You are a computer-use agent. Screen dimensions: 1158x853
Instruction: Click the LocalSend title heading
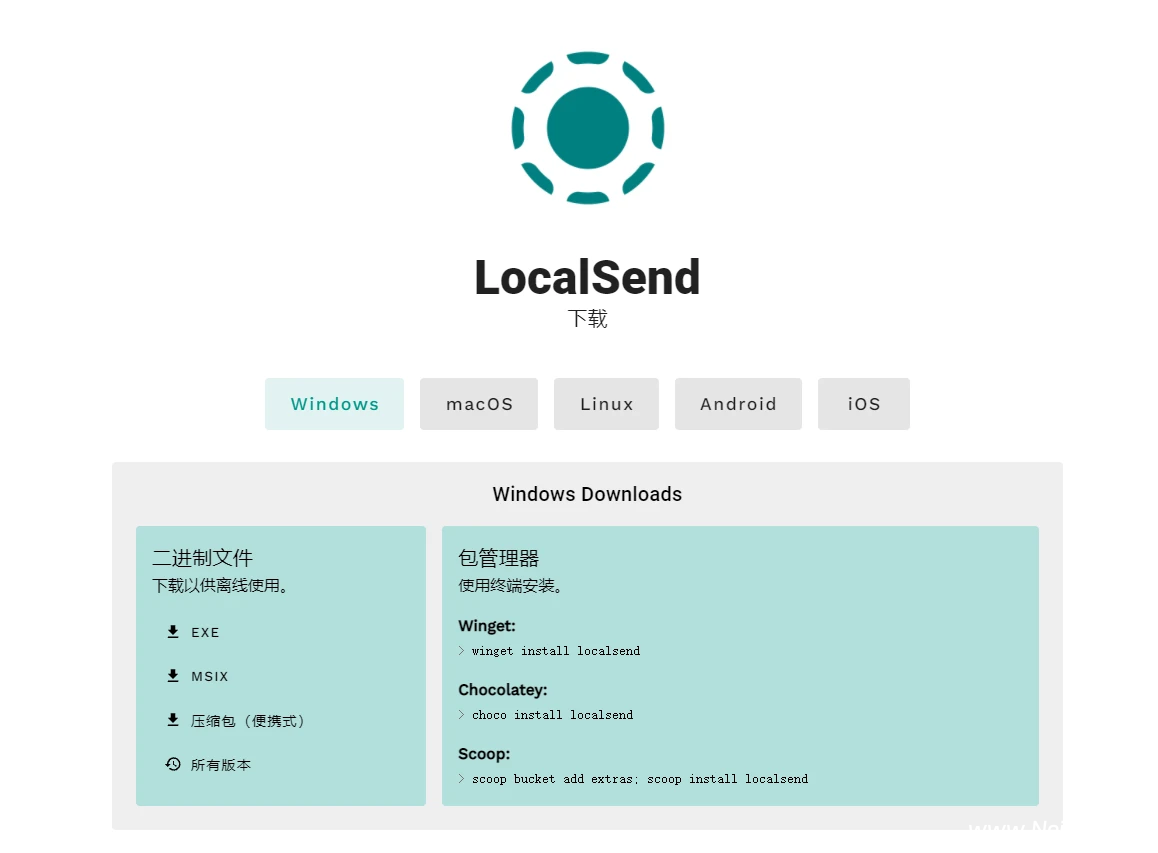coord(587,278)
